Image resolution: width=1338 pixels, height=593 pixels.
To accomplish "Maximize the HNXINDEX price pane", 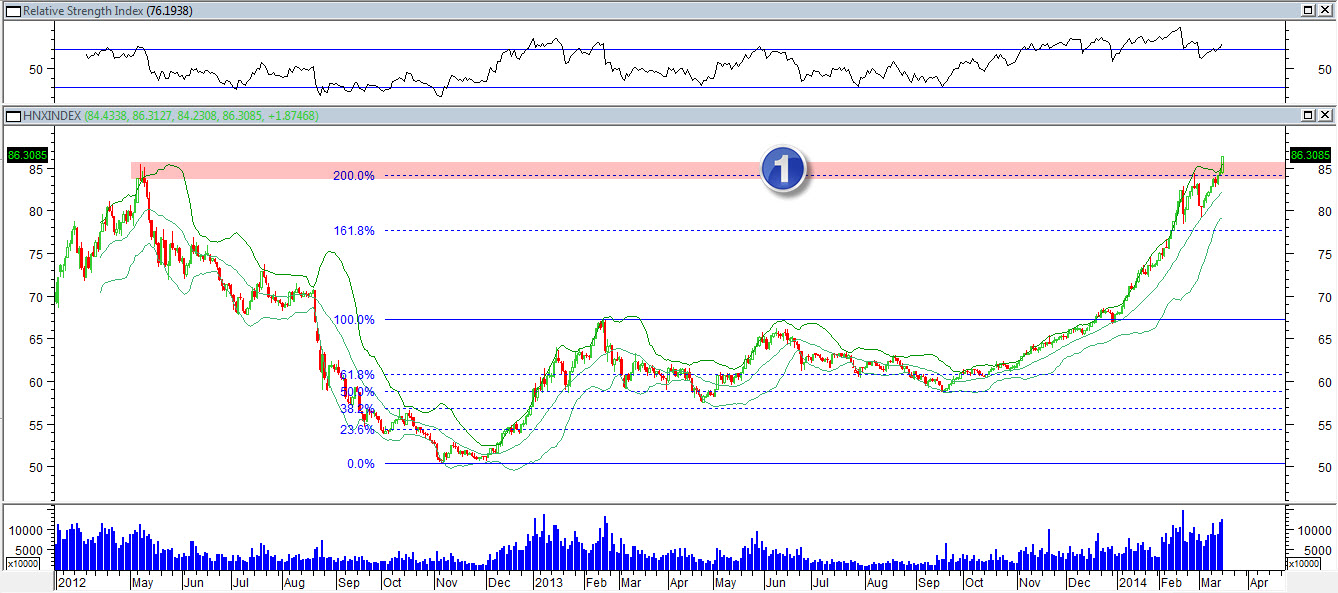I will click(x=1308, y=116).
